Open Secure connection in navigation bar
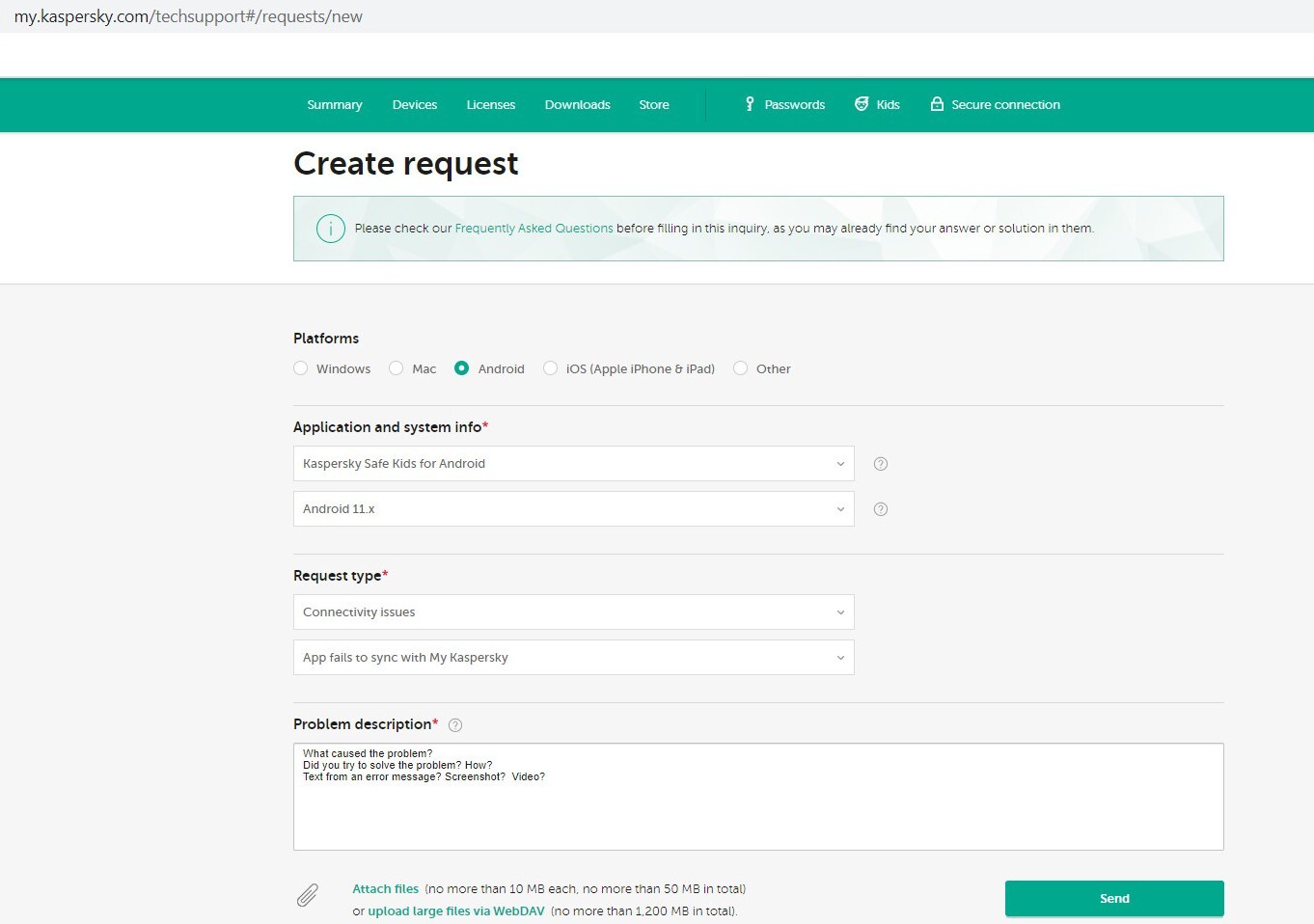The height and width of the screenshot is (924, 1314). click(x=1006, y=105)
